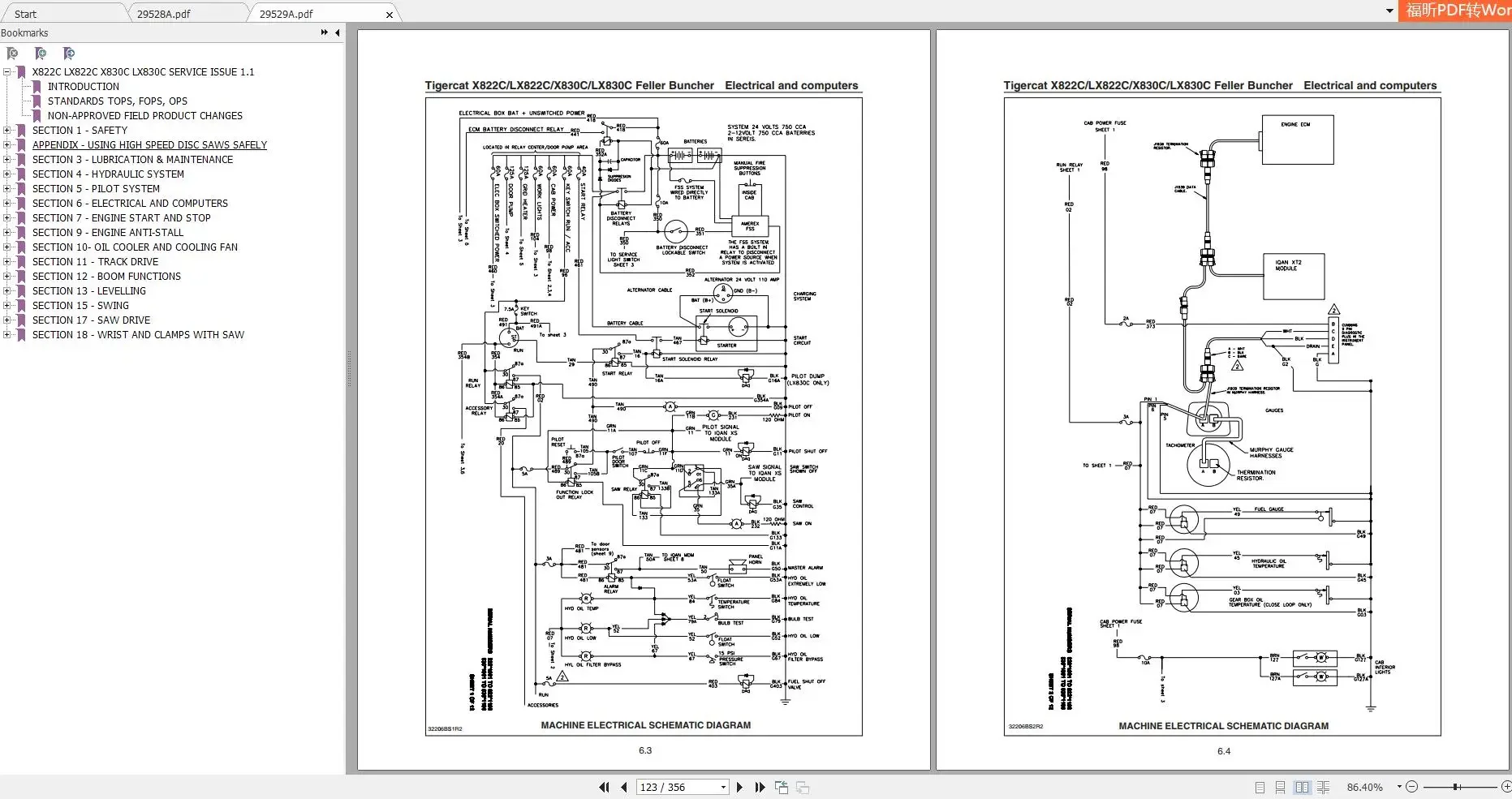This screenshot has height=799, width=1512.
Task: Select the Delete bookmark icon
Action: pos(12,54)
